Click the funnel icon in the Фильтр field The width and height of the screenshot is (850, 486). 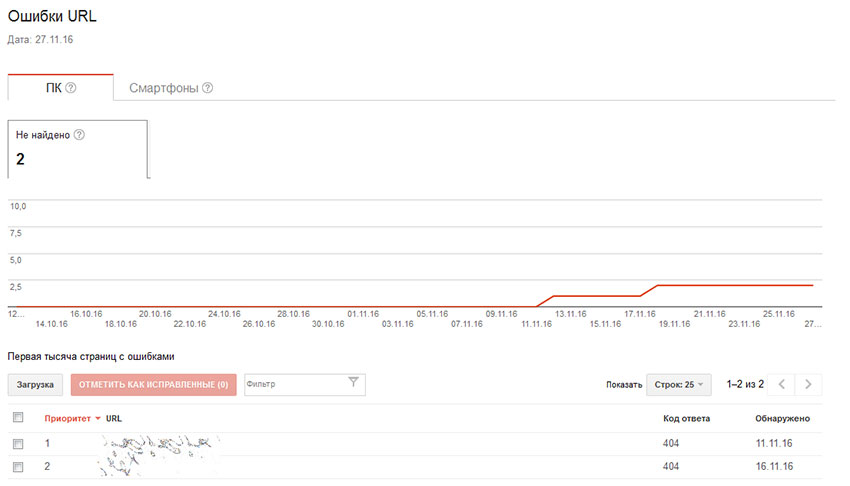tap(353, 383)
